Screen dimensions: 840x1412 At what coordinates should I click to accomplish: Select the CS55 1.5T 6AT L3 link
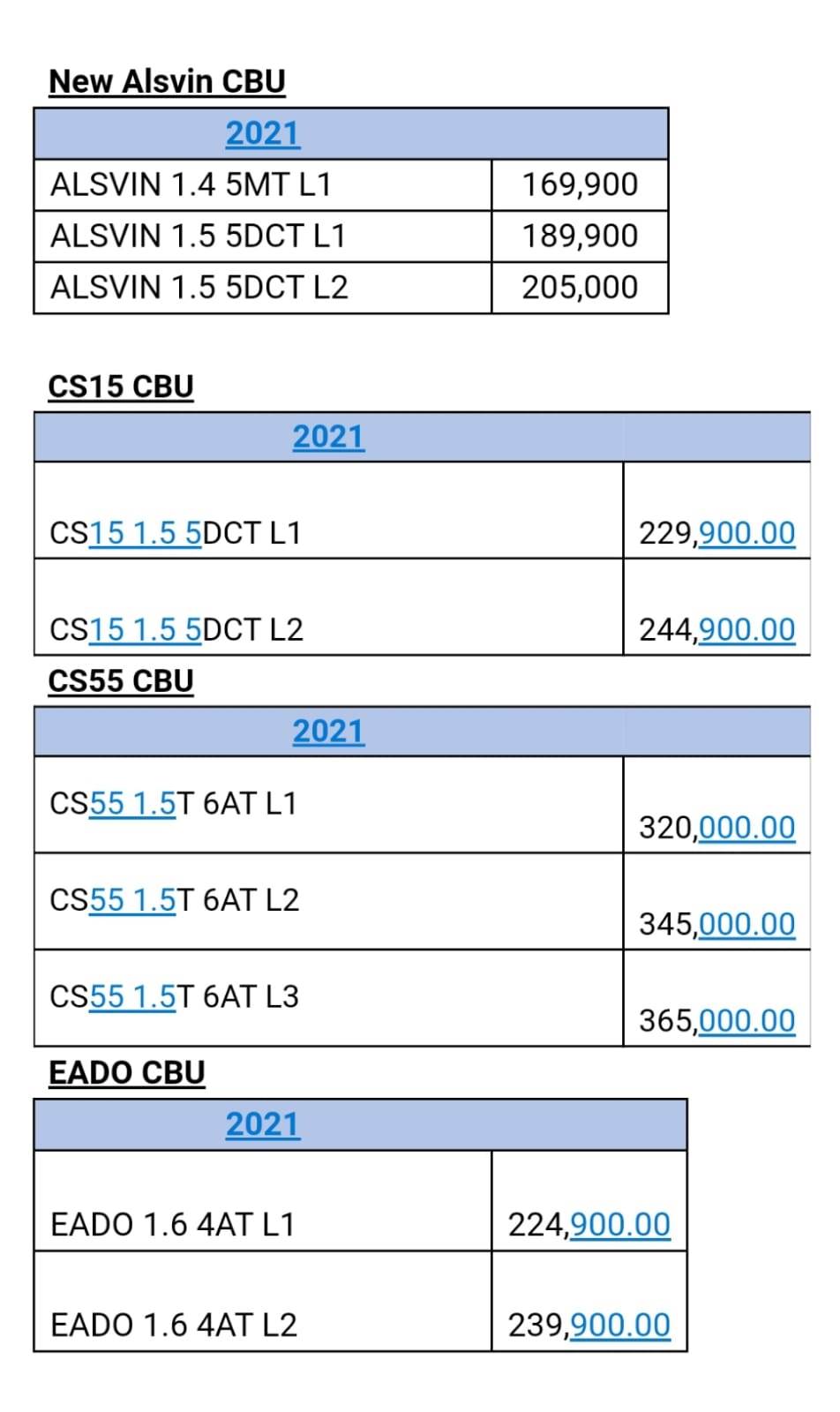pyautogui.click(x=133, y=996)
